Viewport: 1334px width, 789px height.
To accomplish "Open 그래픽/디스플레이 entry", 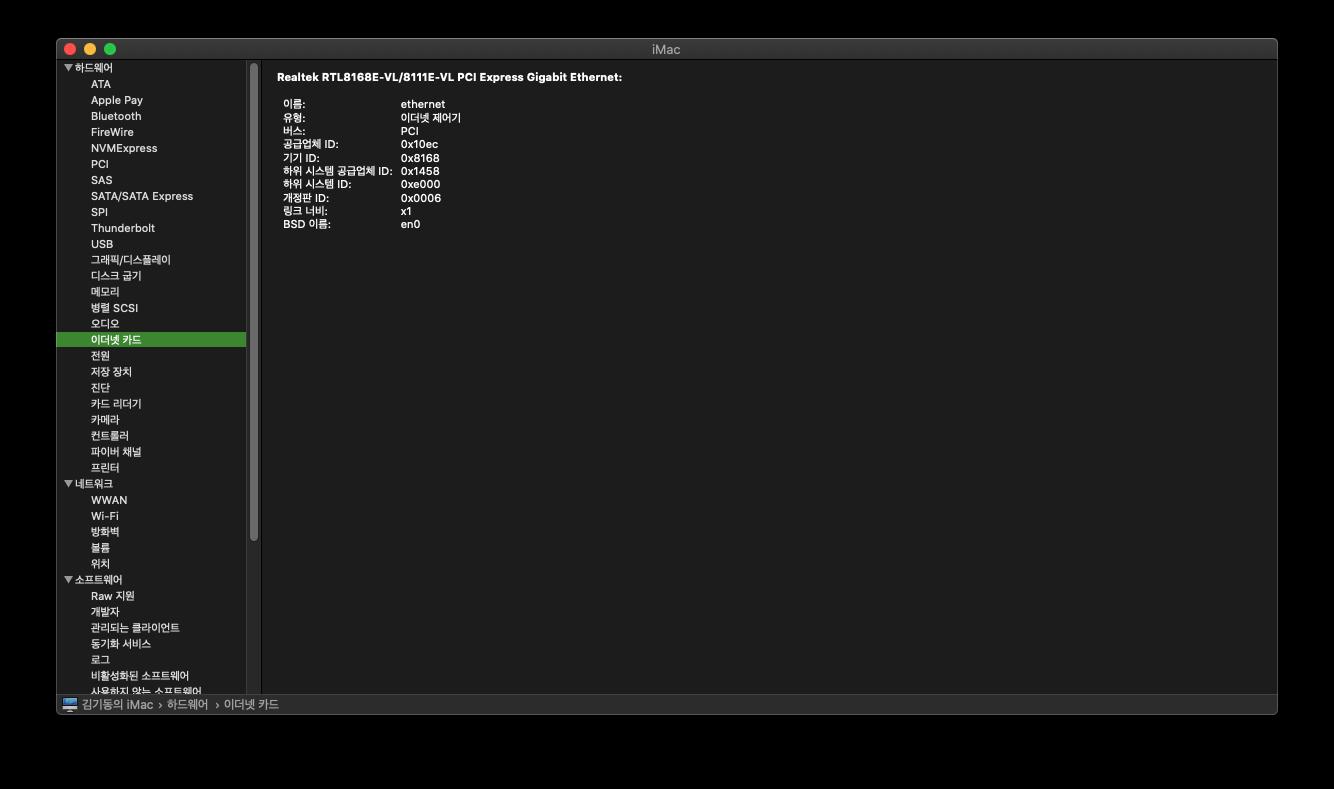I will tap(131, 260).
